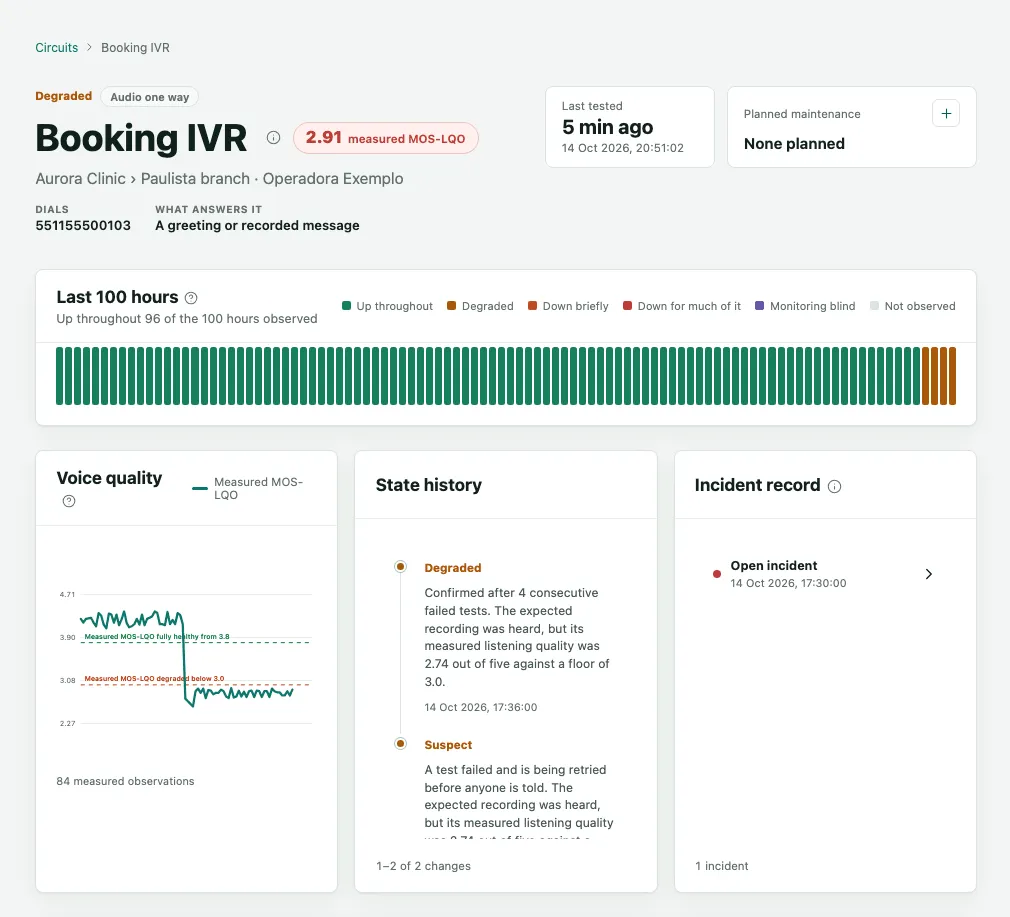
Task: Click the Booking IVR breadcrumb text
Action: tap(135, 48)
